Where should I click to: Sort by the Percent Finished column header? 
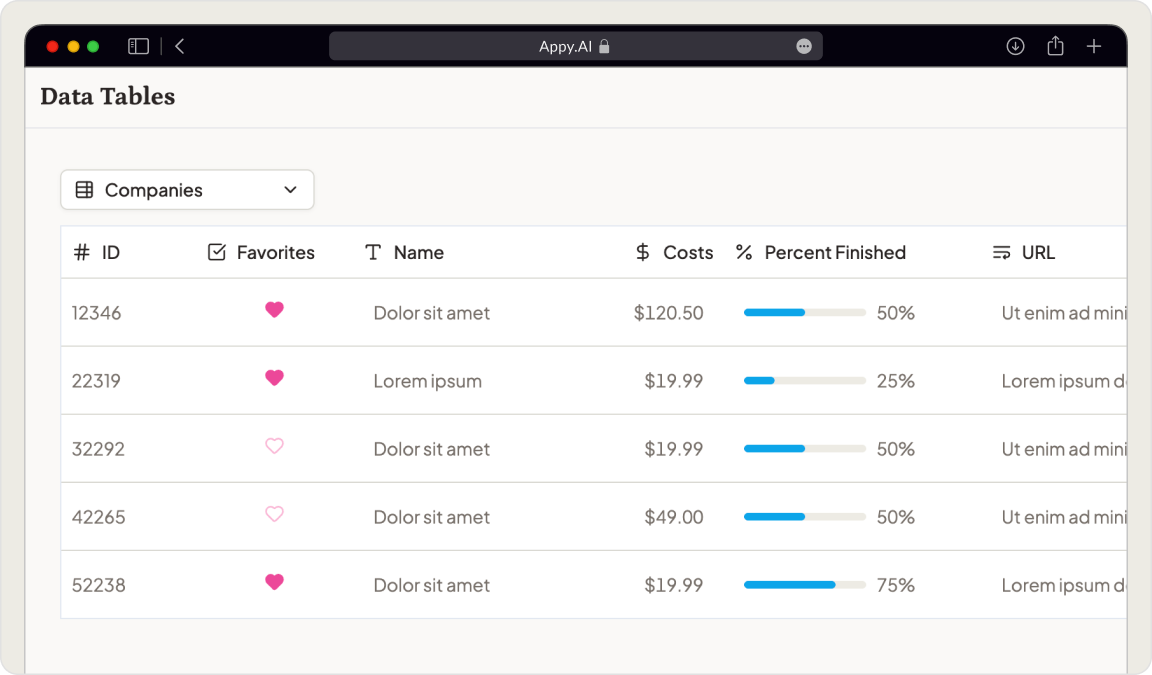[834, 253]
